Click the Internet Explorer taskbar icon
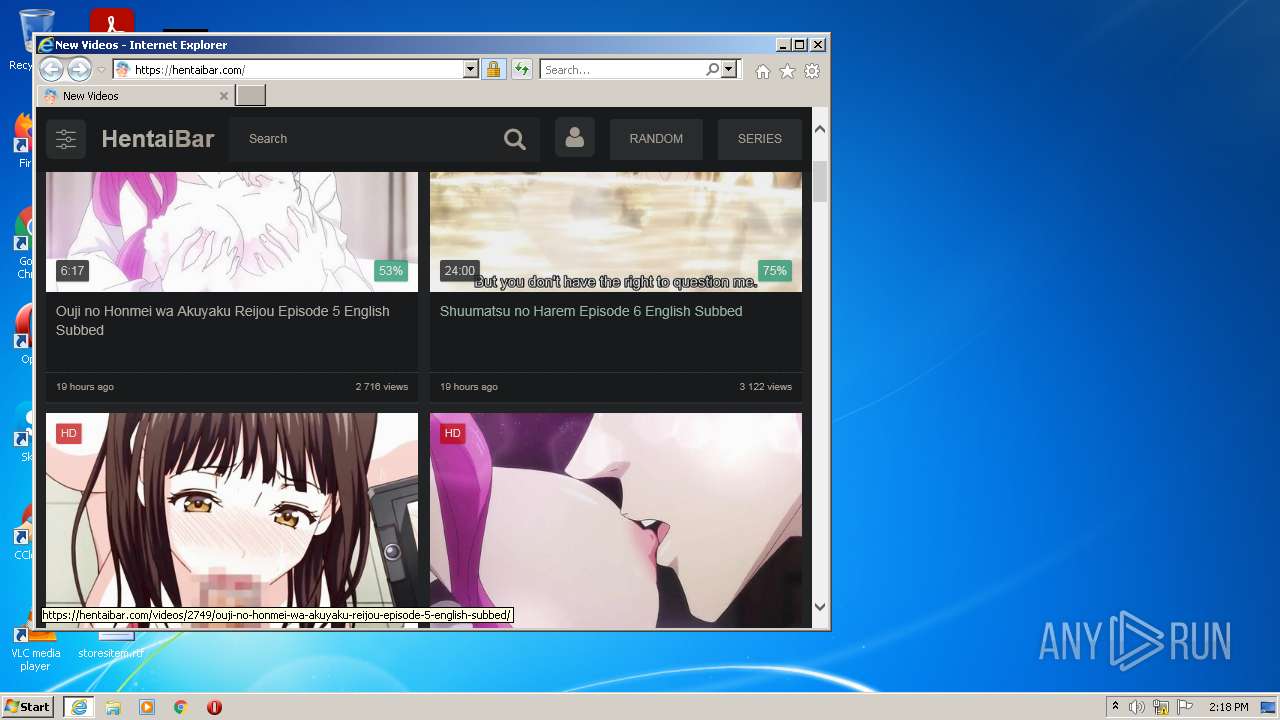The image size is (1280, 720). tap(78, 707)
